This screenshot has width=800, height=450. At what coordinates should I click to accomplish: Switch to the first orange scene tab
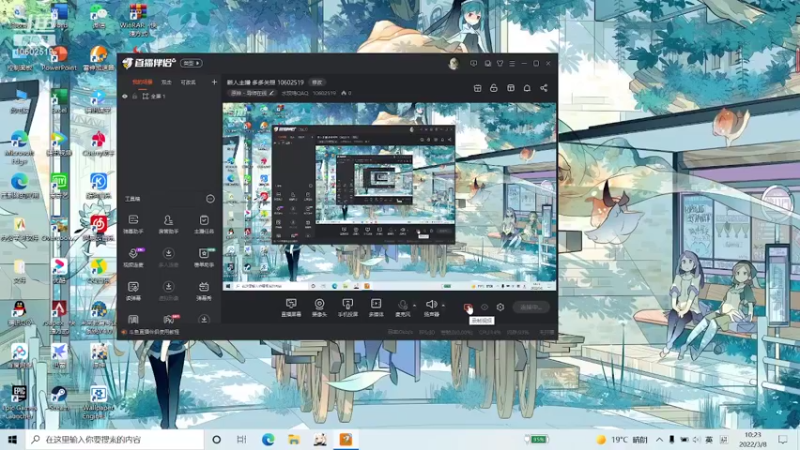pyautogui.click(x=142, y=82)
